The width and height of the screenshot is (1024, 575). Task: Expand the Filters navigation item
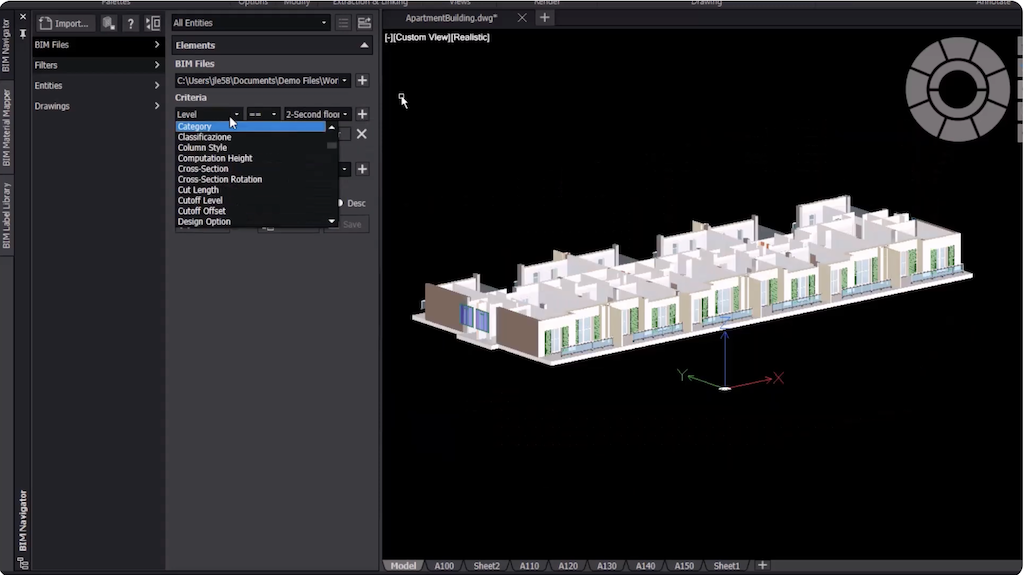97,65
